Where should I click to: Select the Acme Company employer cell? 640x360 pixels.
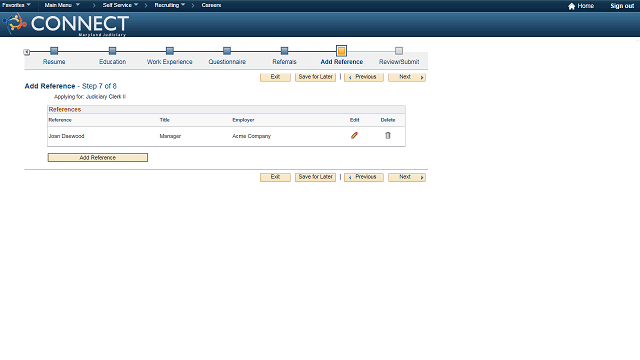(x=251, y=136)
